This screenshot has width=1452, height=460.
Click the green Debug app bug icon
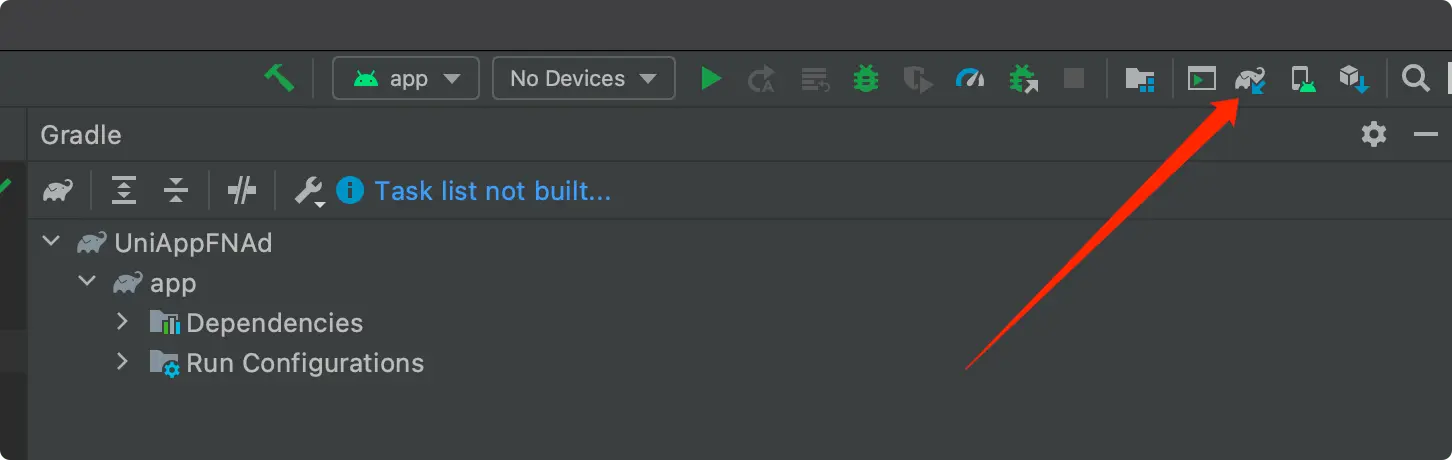point(865,78)
